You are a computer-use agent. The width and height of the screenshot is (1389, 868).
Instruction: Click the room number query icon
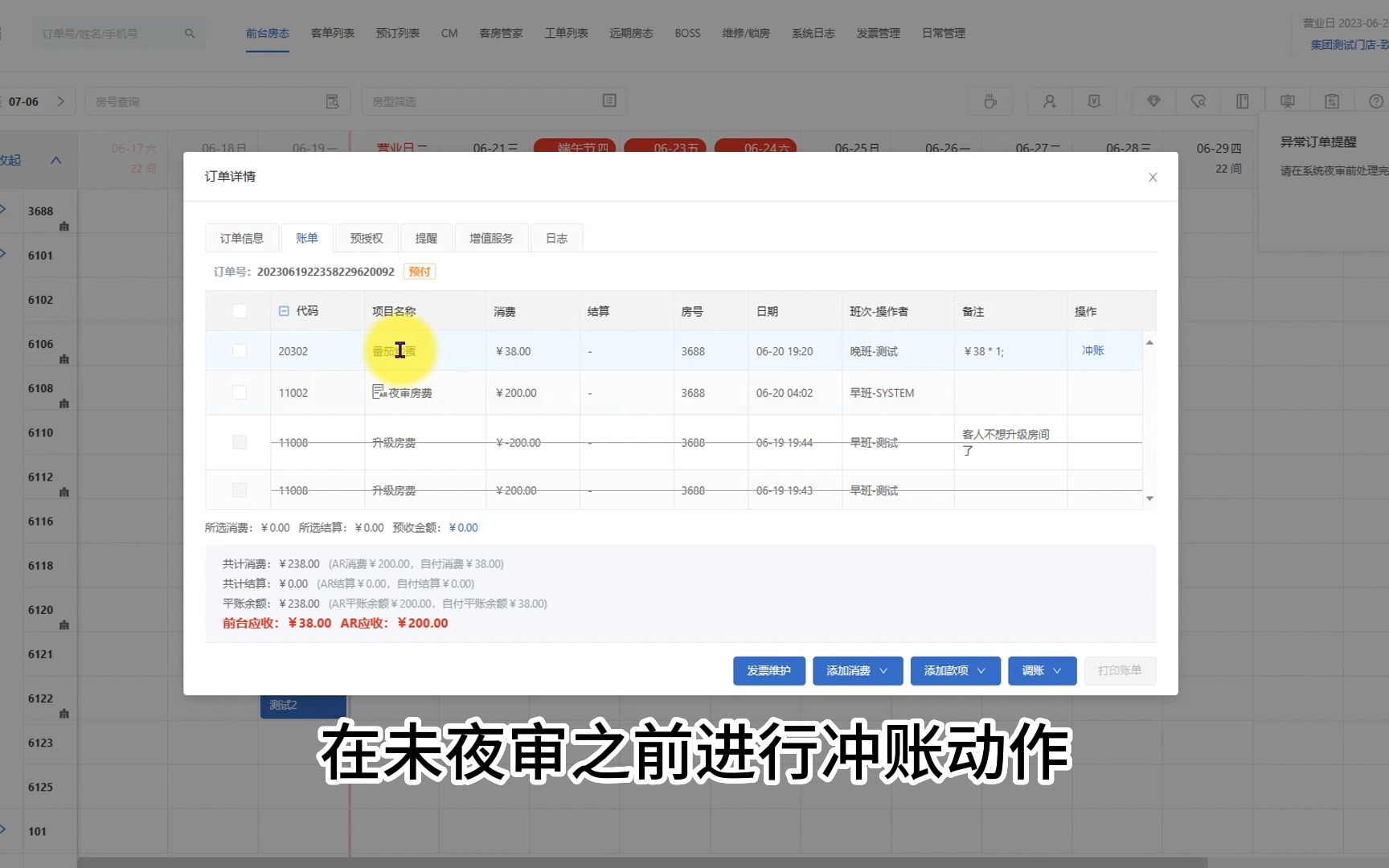tap(332, 101)
